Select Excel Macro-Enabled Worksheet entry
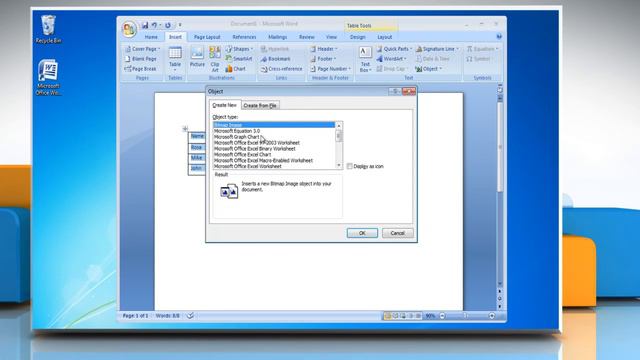The height and width of the screenshot is (360, 640). [x=274, y=160]
